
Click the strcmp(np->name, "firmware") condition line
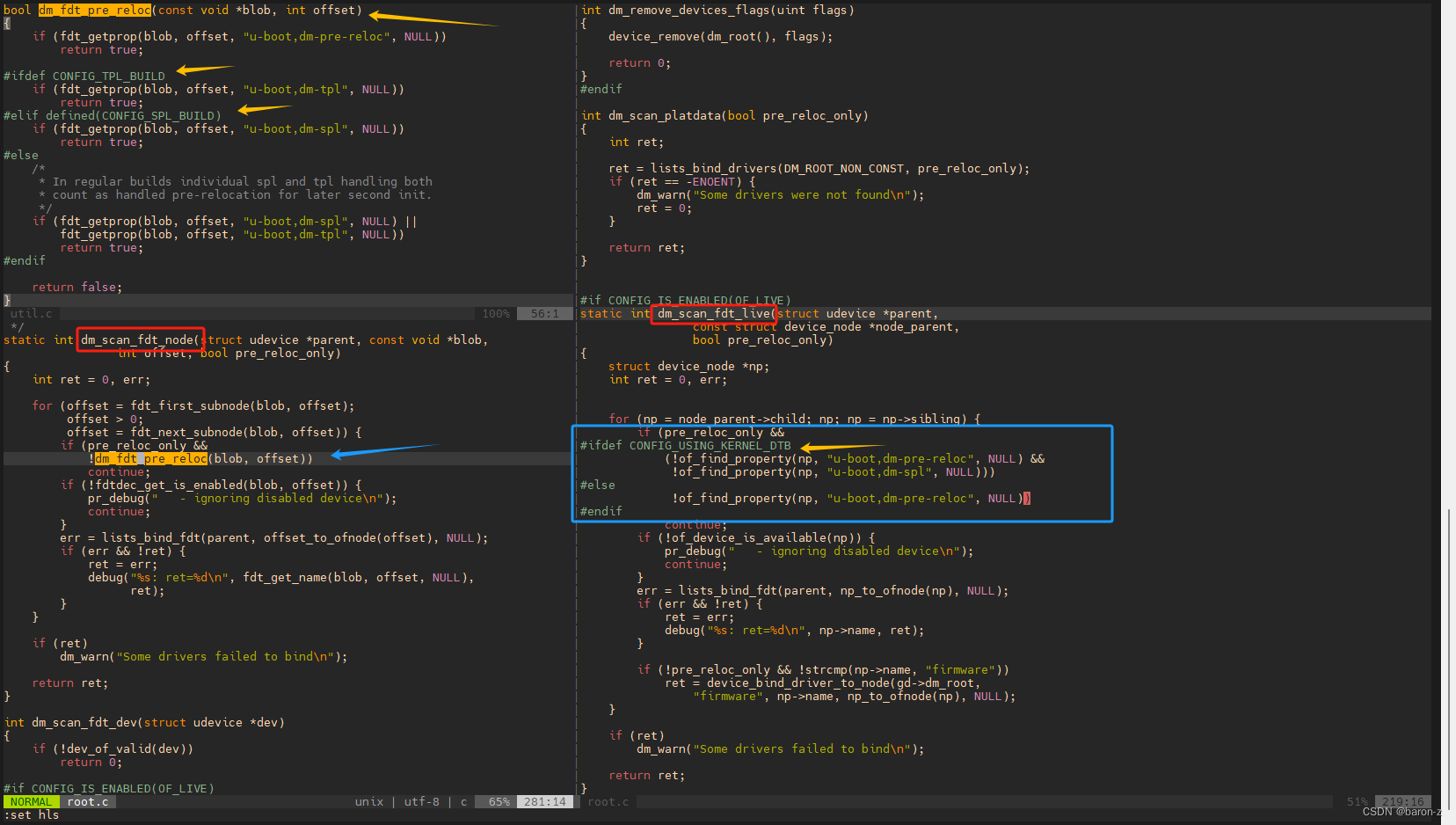tap(823, 669)
